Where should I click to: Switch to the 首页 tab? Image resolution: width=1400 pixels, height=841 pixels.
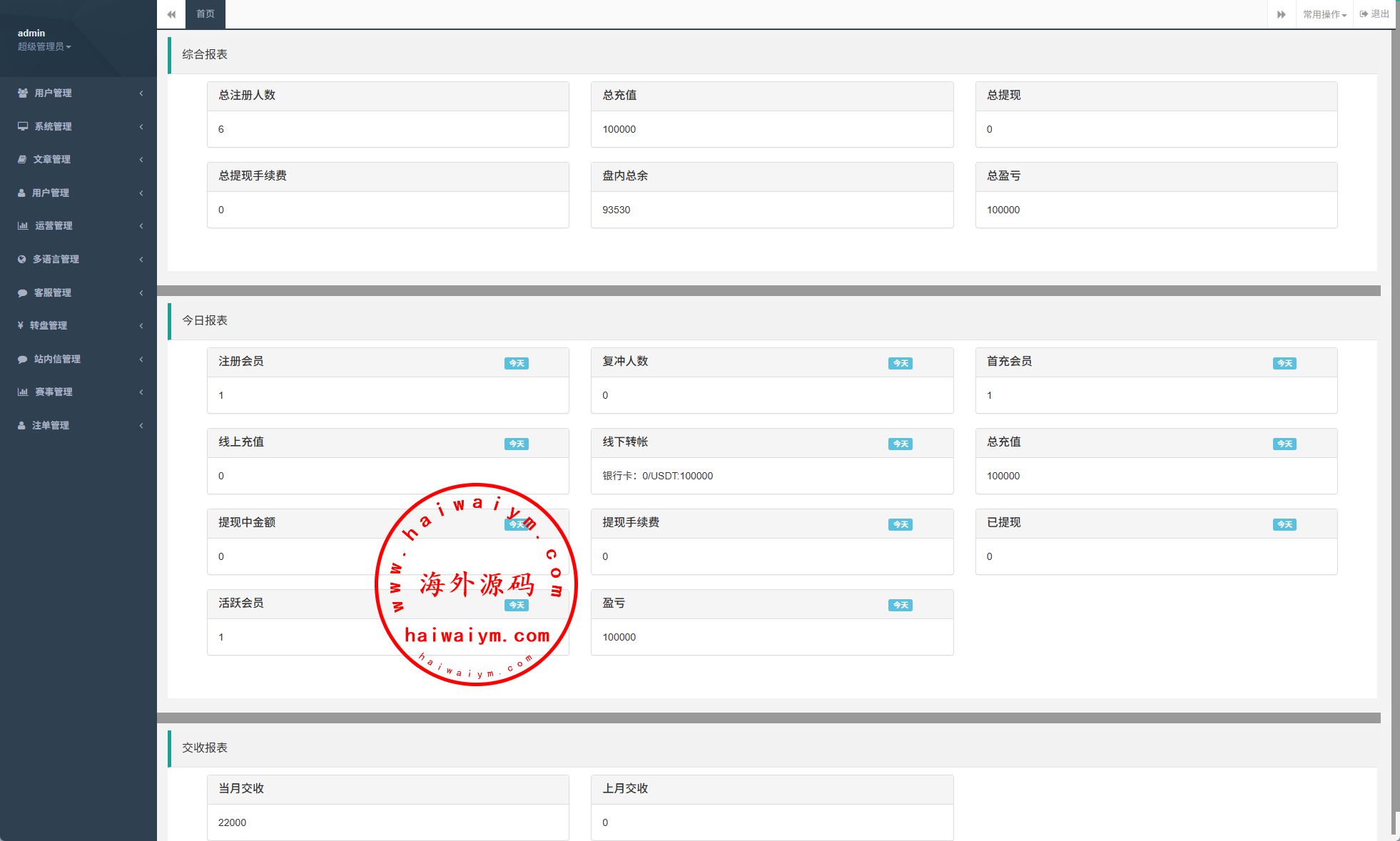pos(206,14)
